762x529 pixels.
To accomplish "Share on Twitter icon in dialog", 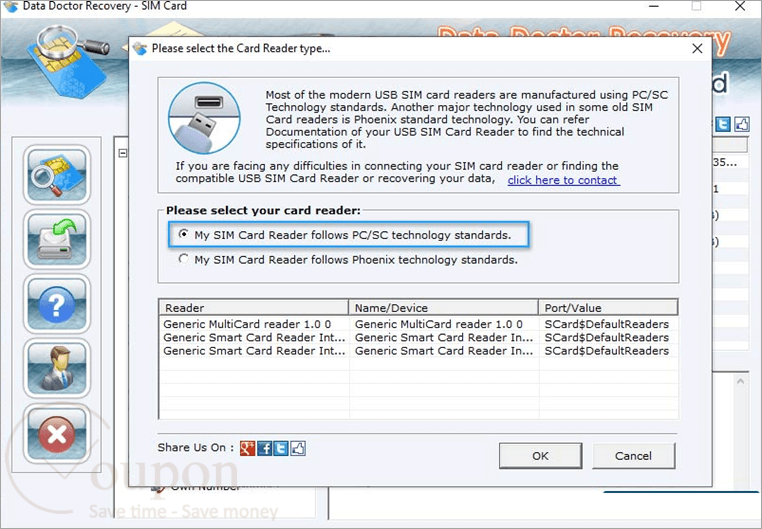I will [x=281, y=448].
